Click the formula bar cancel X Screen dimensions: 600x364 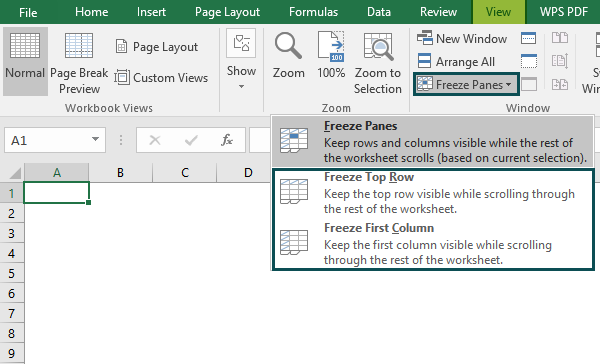coord(155,140)
